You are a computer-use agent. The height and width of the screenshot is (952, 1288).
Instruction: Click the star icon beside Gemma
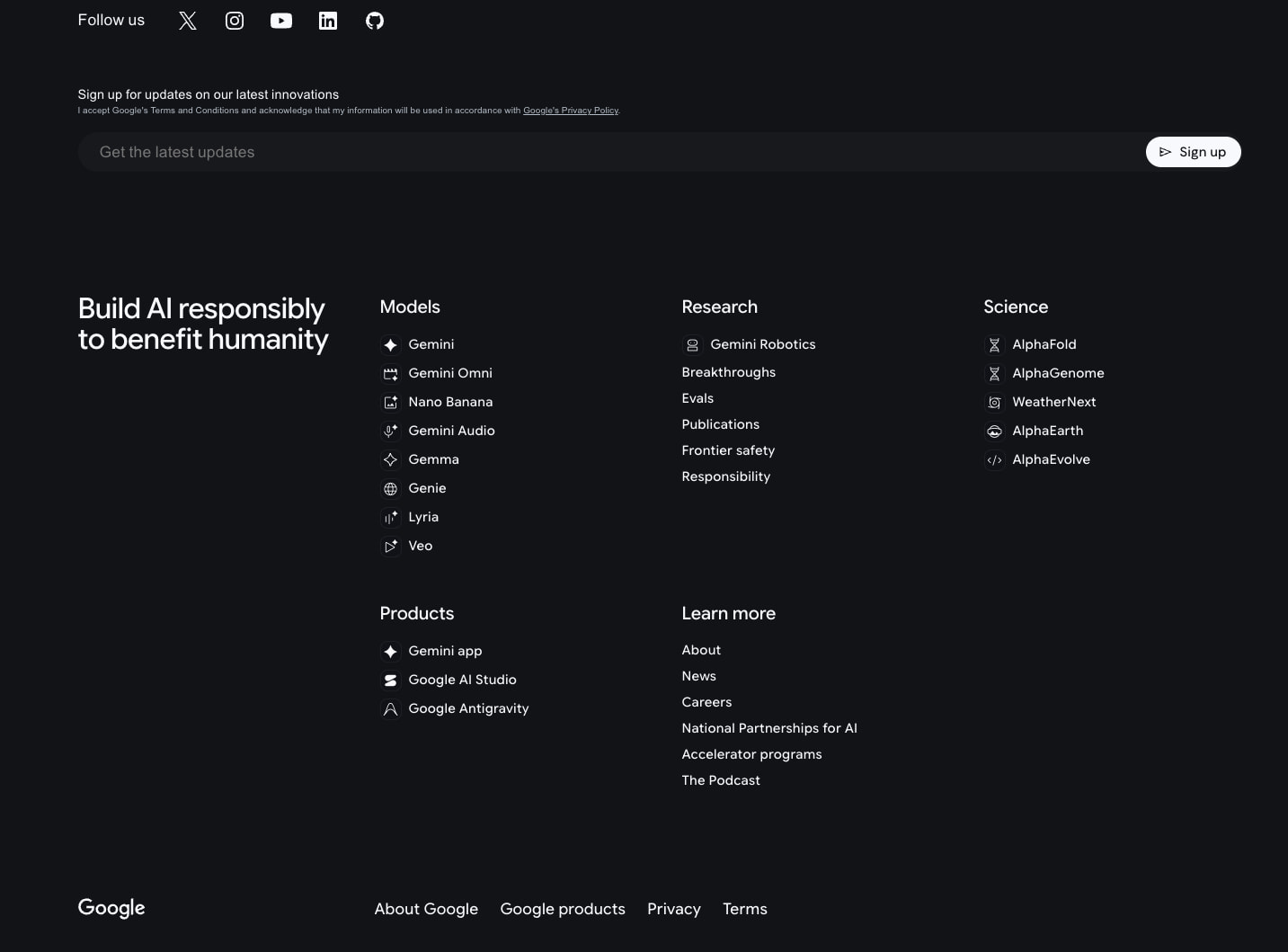391,460
